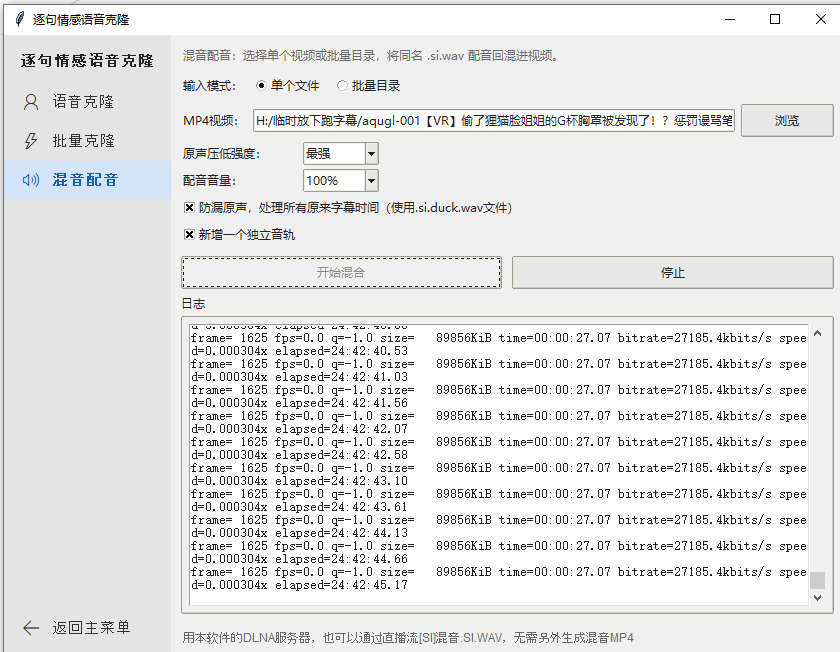Toggle the 新增一个独立音轨 checkbox
840x652 pixels.
coord(189,235)
